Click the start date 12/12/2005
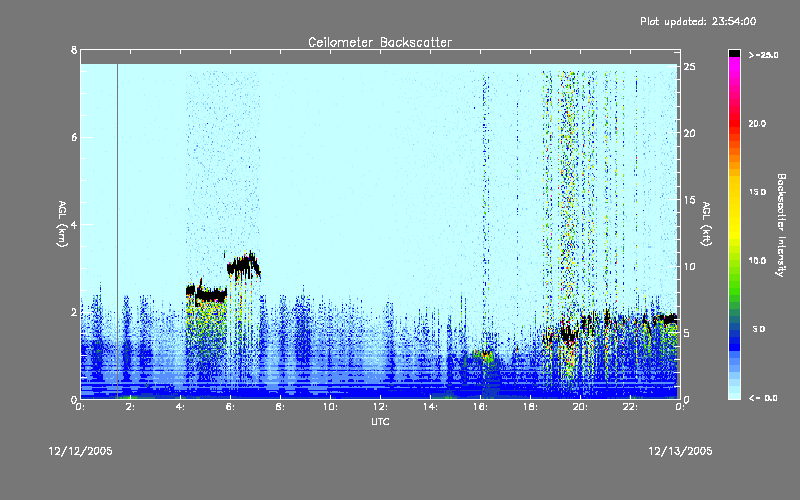This screenshot has height=500, width=800. point(80,451)
